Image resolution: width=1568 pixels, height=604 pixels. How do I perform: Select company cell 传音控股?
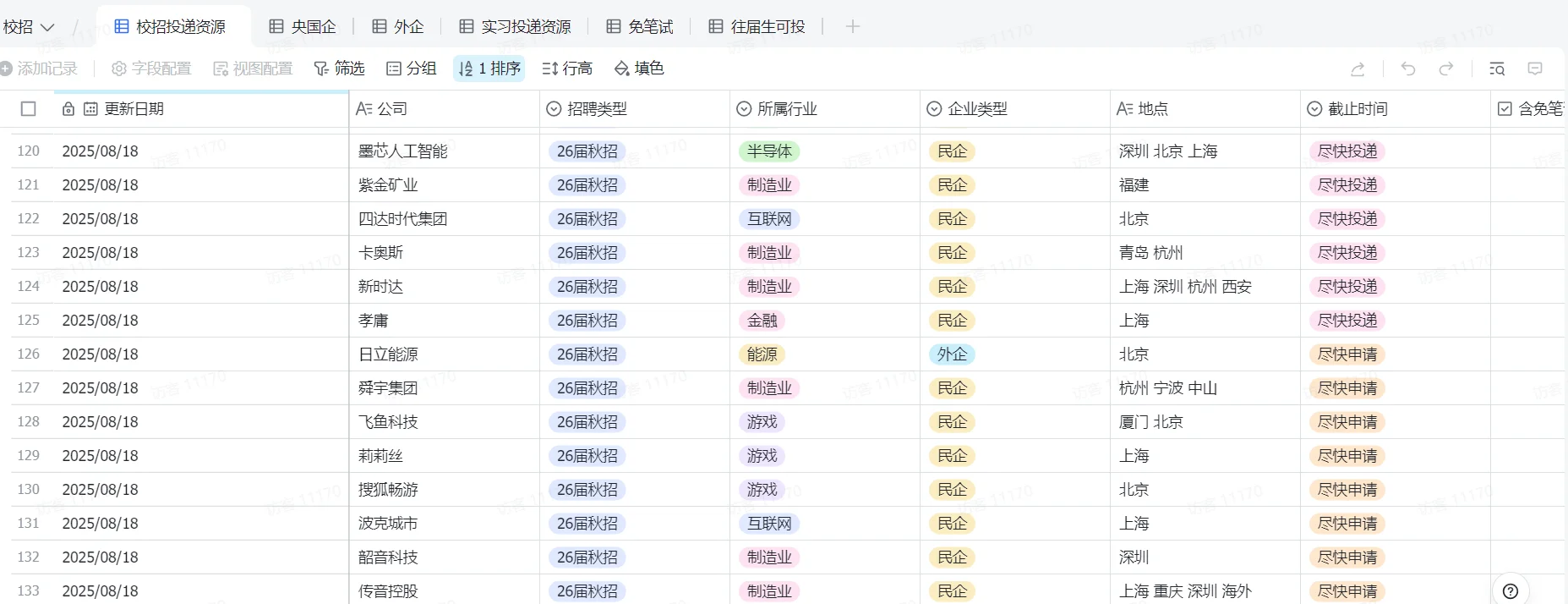(x=445, y=591)
